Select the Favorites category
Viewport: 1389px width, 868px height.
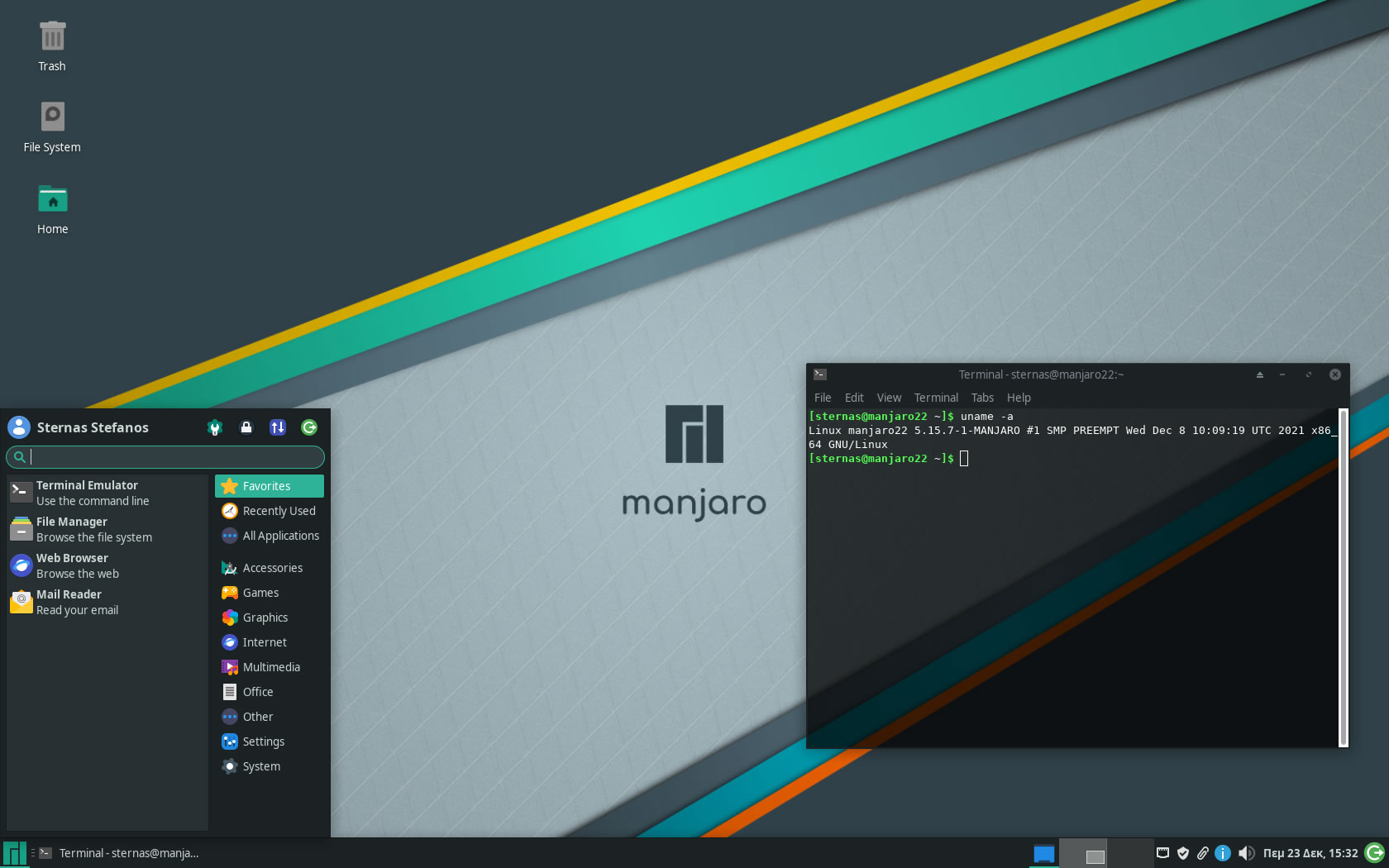coord(270,486)
